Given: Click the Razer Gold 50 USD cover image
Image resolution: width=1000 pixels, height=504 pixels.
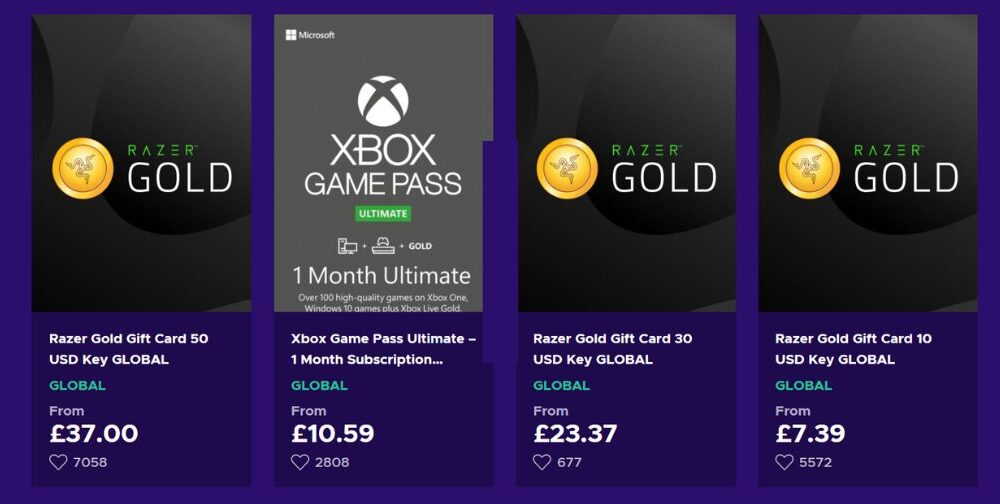Looking at the screenshot, I should click(142, 165).
